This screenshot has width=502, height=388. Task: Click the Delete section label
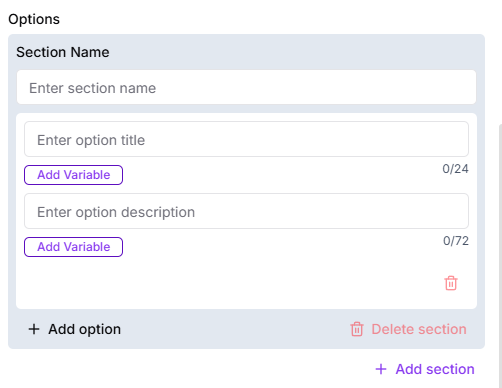[419, 329]
